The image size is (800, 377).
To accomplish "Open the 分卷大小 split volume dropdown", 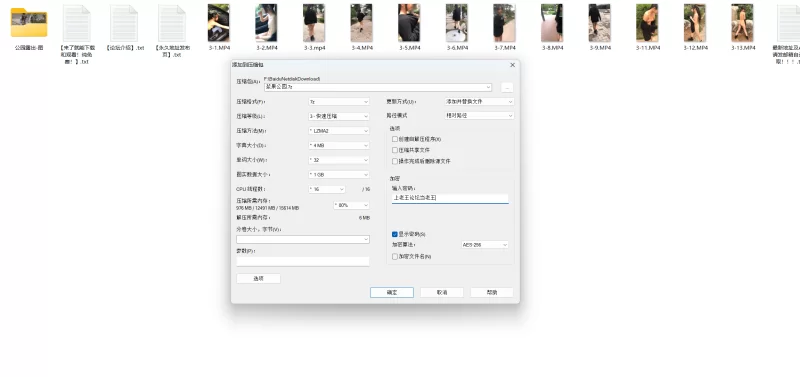I will [303, 239].
